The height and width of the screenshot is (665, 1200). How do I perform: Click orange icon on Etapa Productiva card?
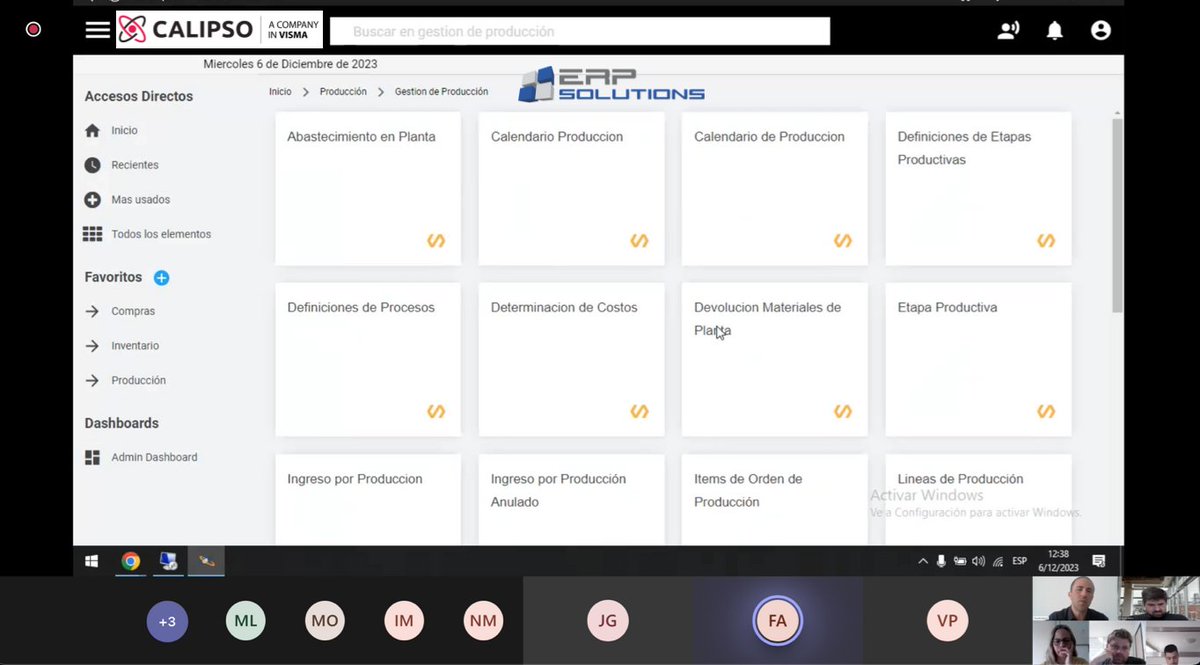point(1046,411)
